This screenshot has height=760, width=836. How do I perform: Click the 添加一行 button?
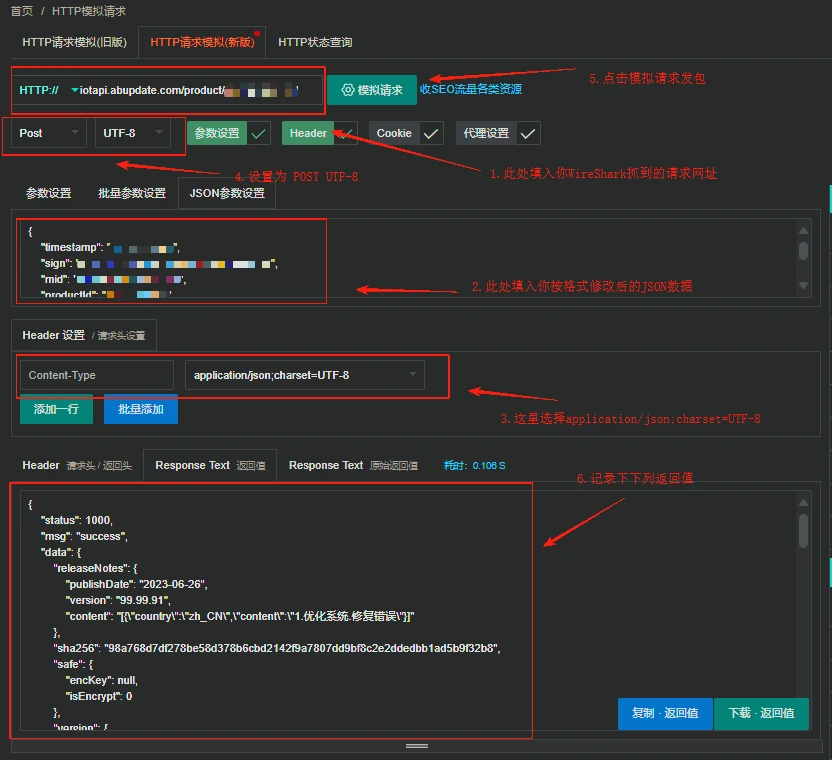[x=56, y=409]
